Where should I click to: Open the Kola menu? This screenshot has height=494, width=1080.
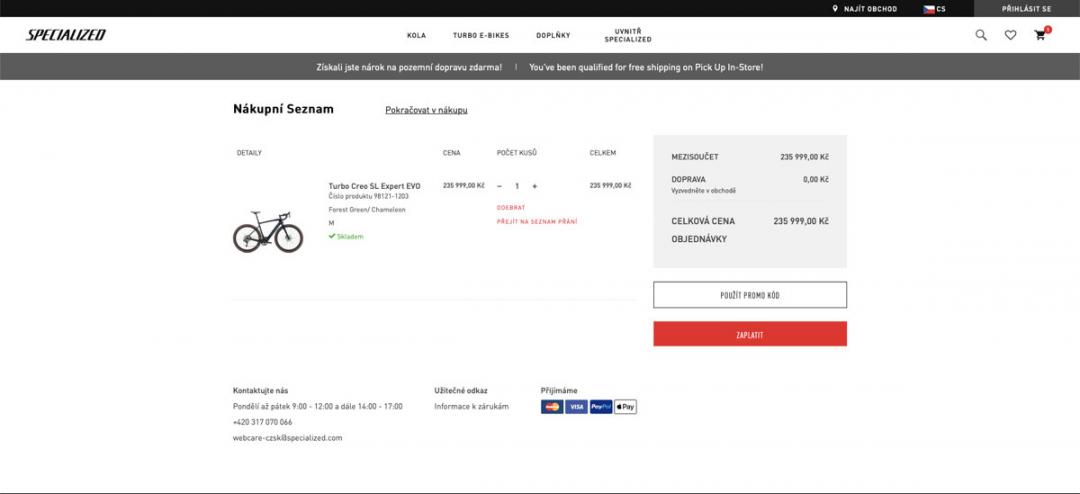[416, 35]
